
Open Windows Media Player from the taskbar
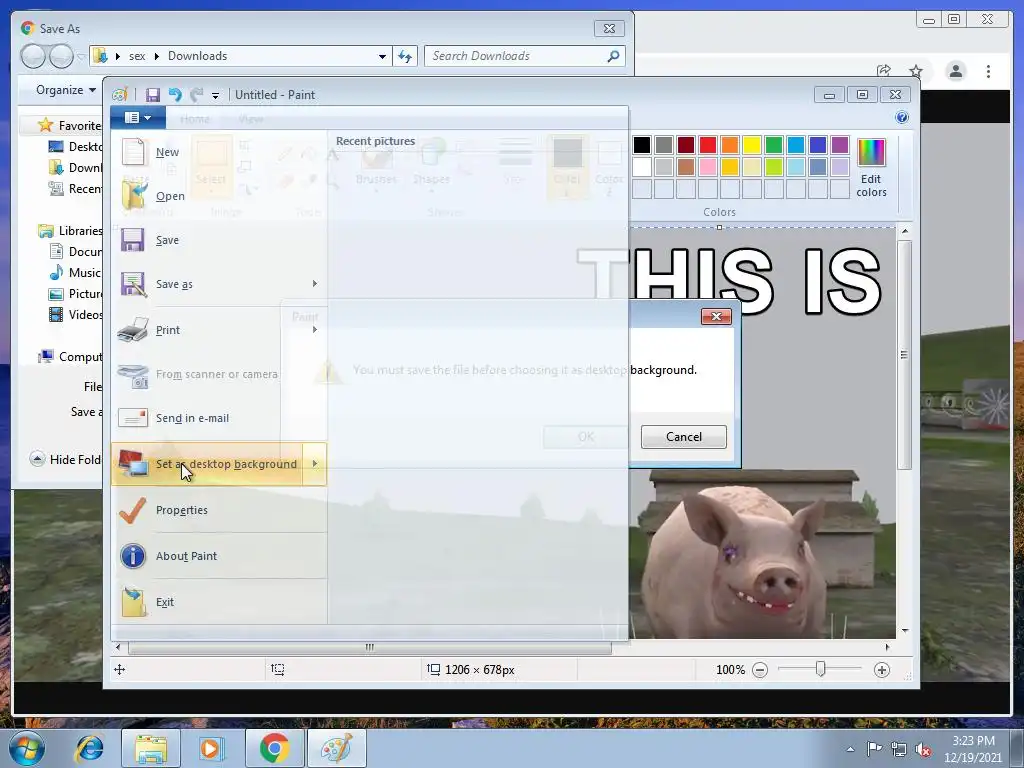[x=212, y=748]
